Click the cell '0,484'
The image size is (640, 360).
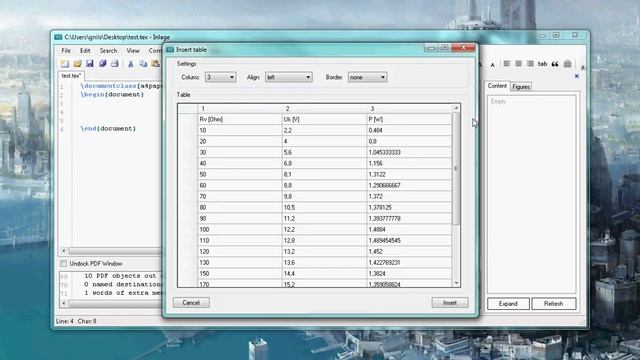point(409,130)
